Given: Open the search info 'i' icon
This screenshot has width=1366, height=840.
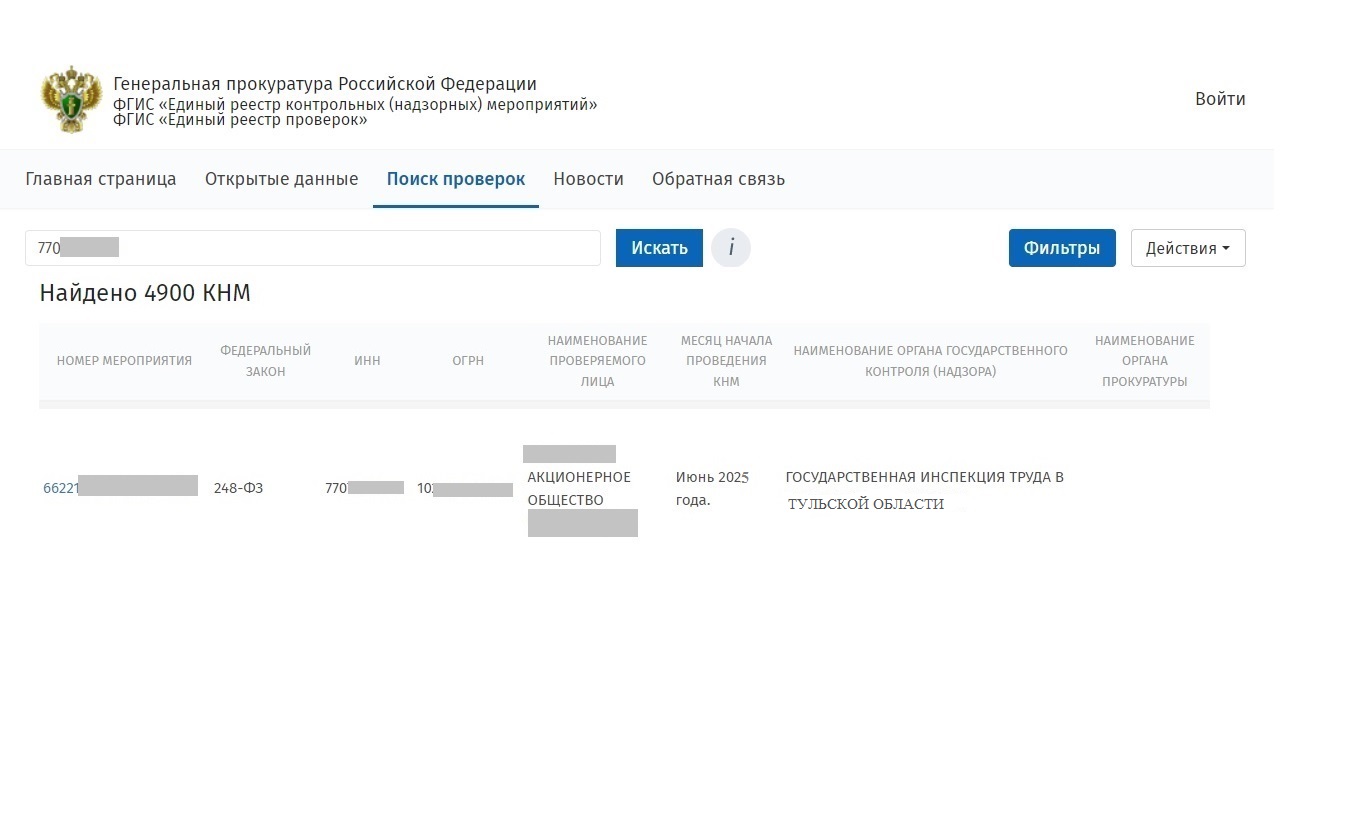Looking at the screenshot, I should coord(731,248).
